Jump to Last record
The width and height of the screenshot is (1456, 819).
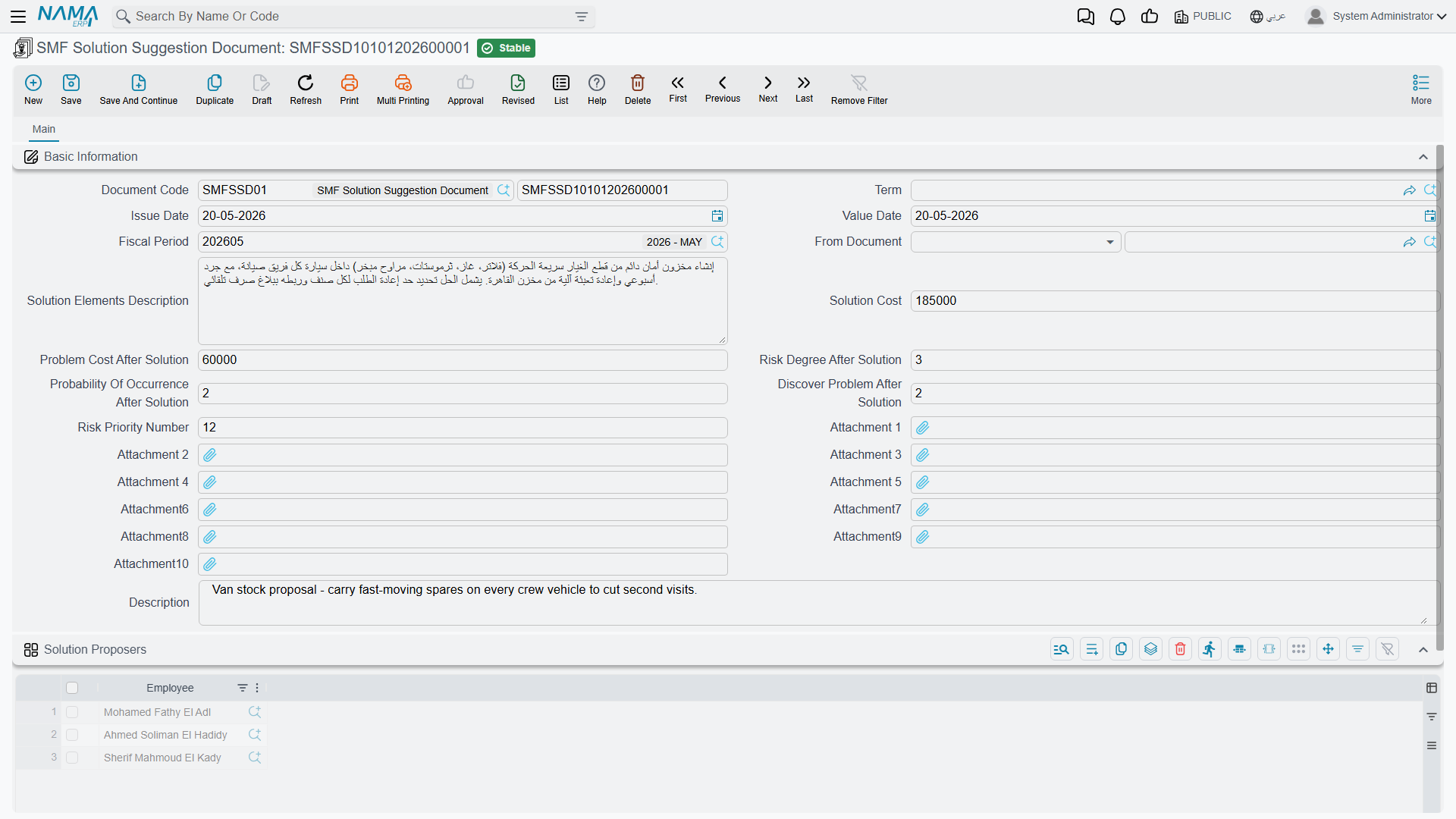pyautogui.click(x=804, y=89)
